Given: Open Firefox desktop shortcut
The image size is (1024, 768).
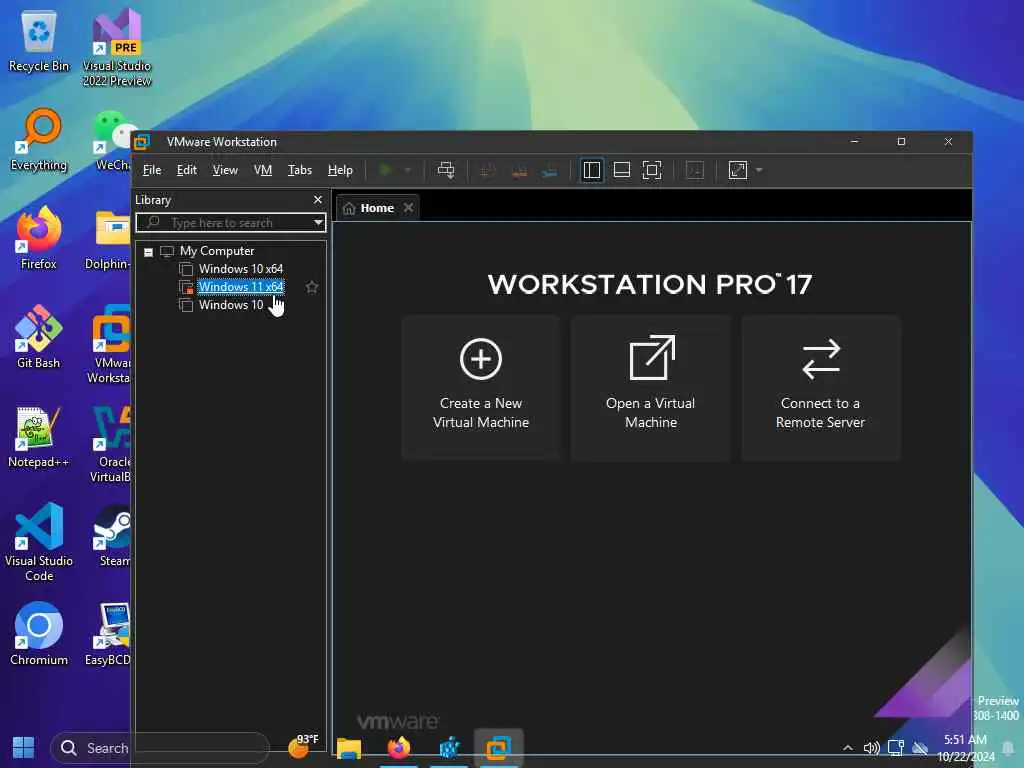Looking at the screenshot, I should tap(39, 238).
